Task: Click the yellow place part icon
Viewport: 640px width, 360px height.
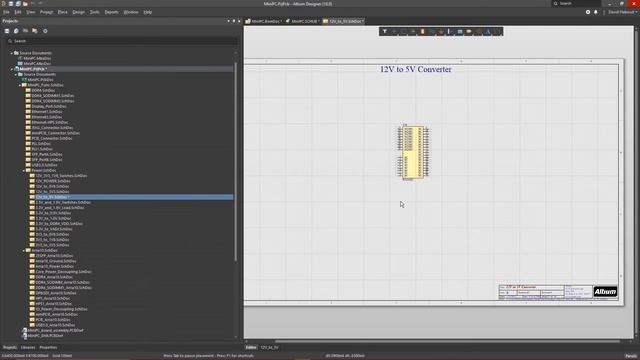Action: pyautogui.click(x=422, y=31)
